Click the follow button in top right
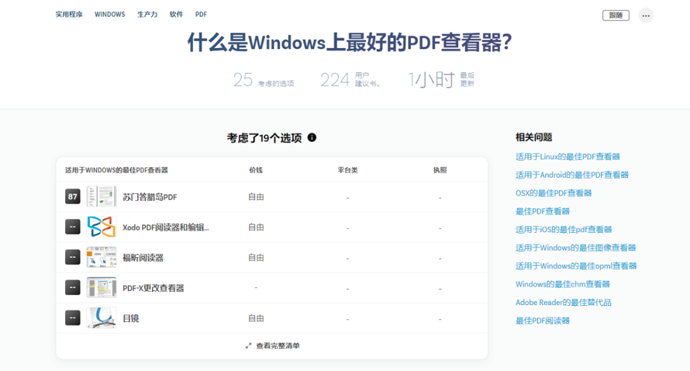Viewport: 690px width, 371px height. pyautogui.click(x=616, y=15)
